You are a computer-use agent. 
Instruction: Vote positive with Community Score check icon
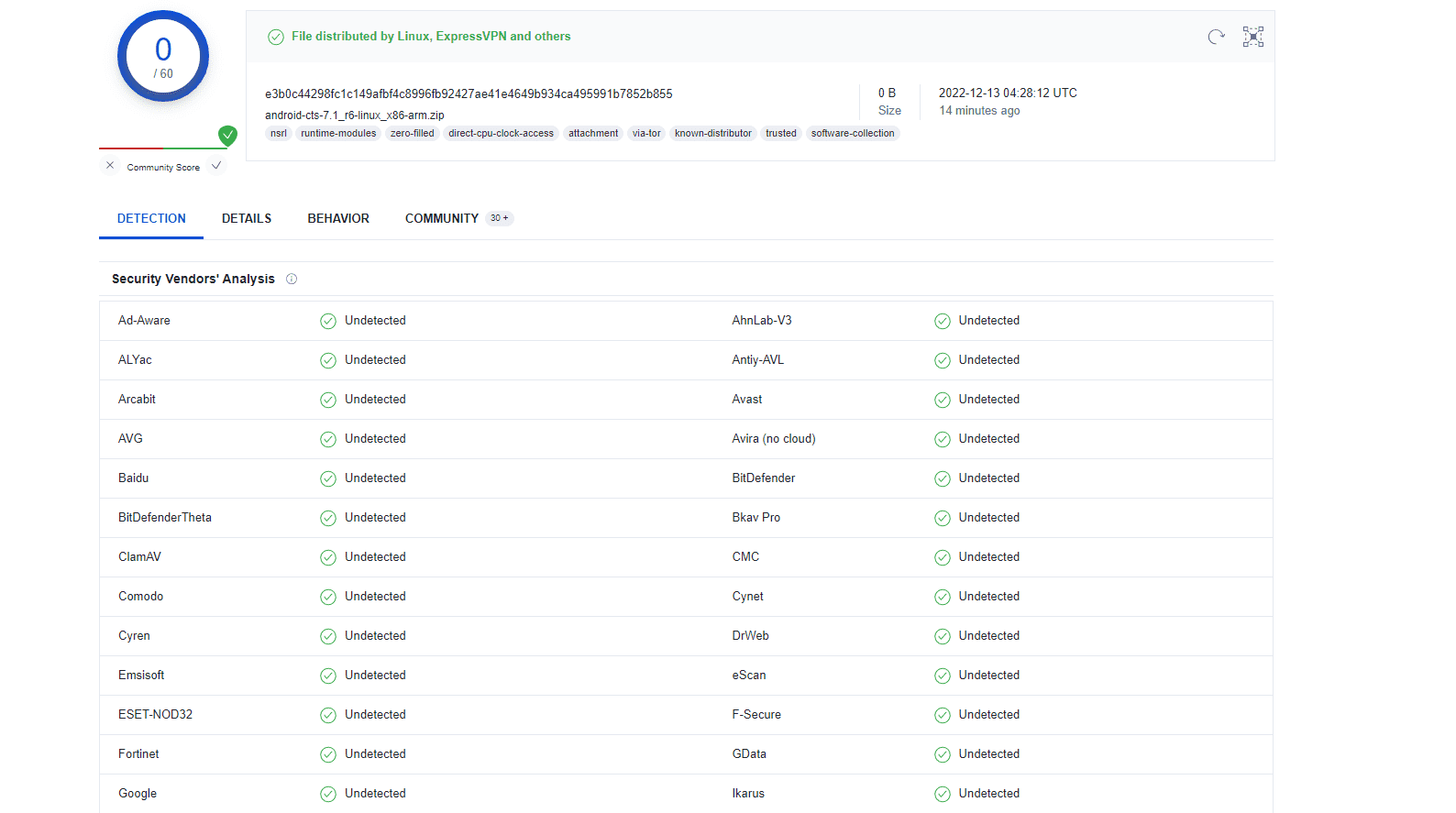216,166
